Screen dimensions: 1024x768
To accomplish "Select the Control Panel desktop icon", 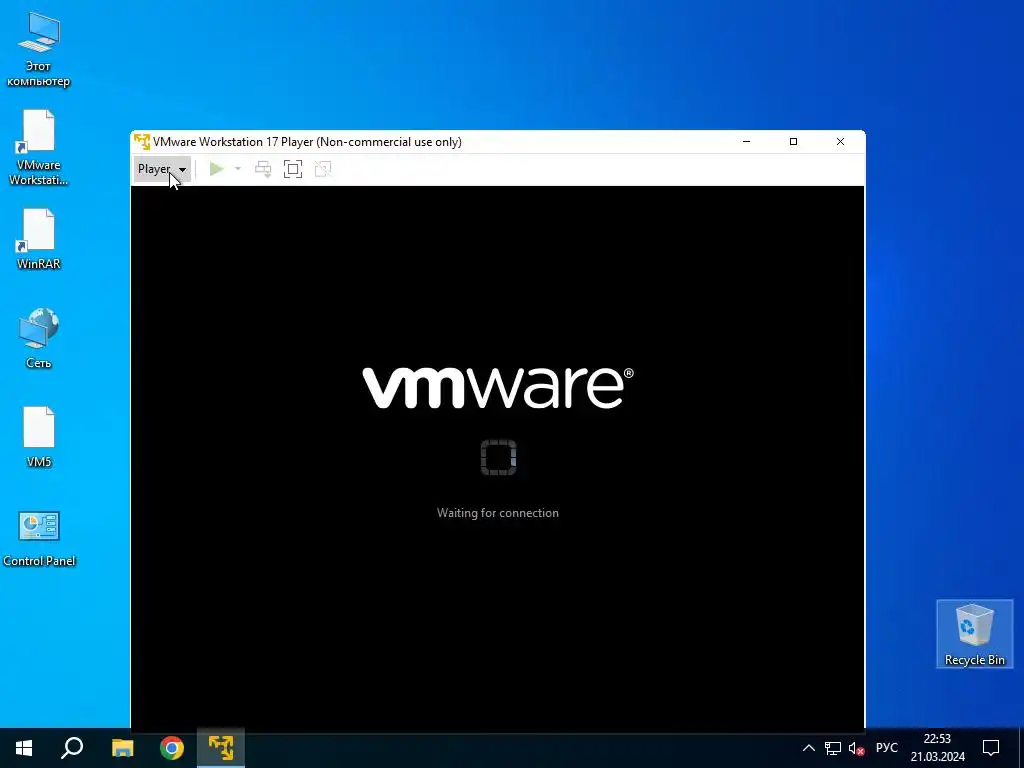I will 39,539.
